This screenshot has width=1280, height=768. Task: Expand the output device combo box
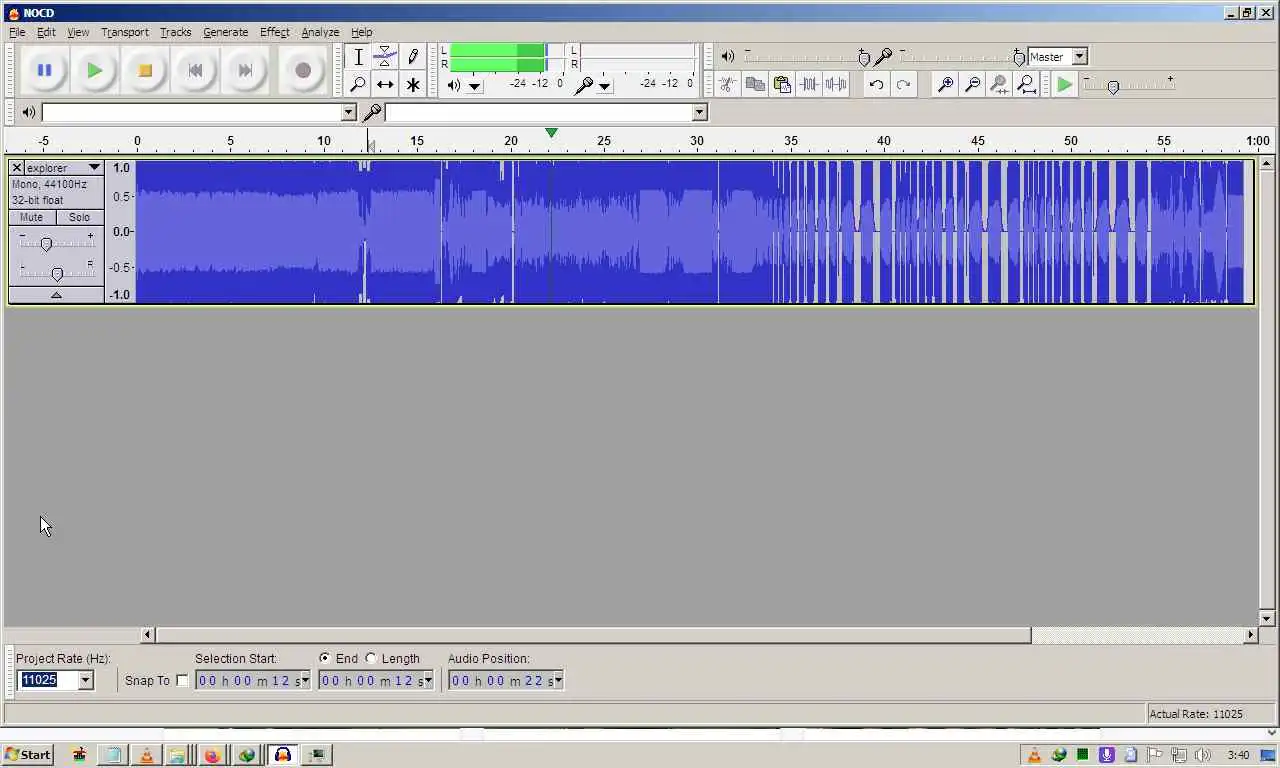tap(348, 113)
